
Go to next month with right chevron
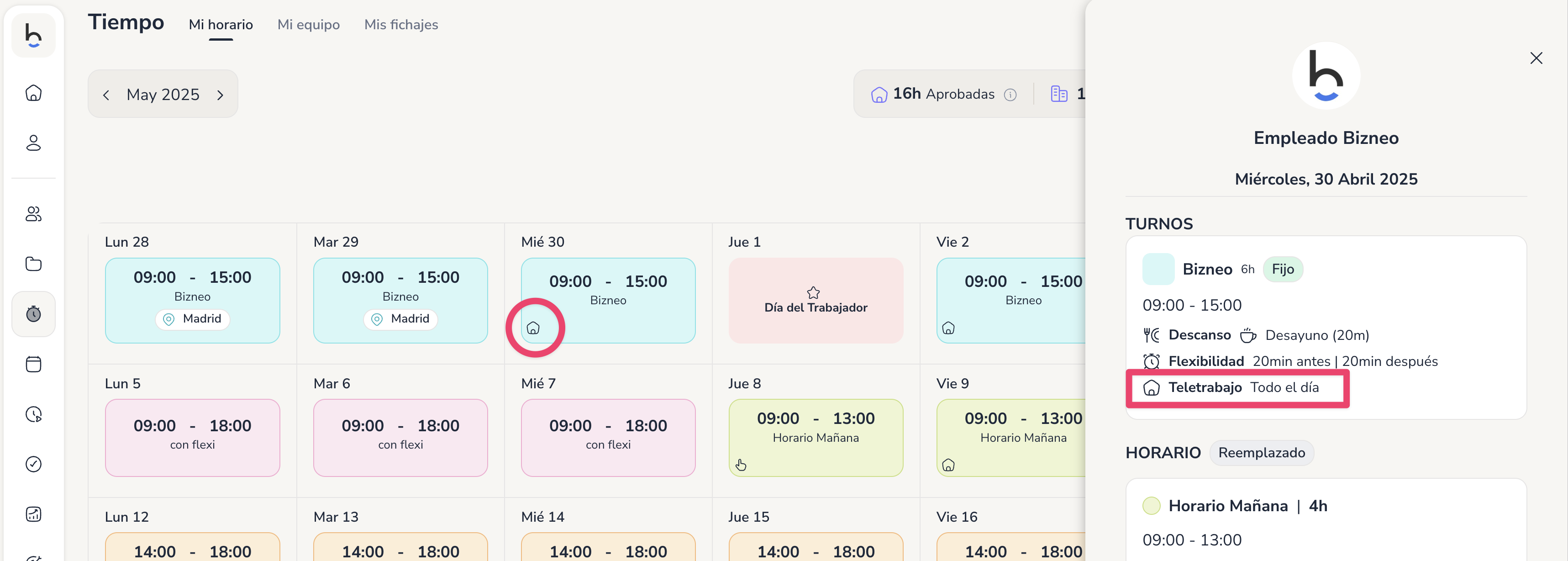(221, 95)
